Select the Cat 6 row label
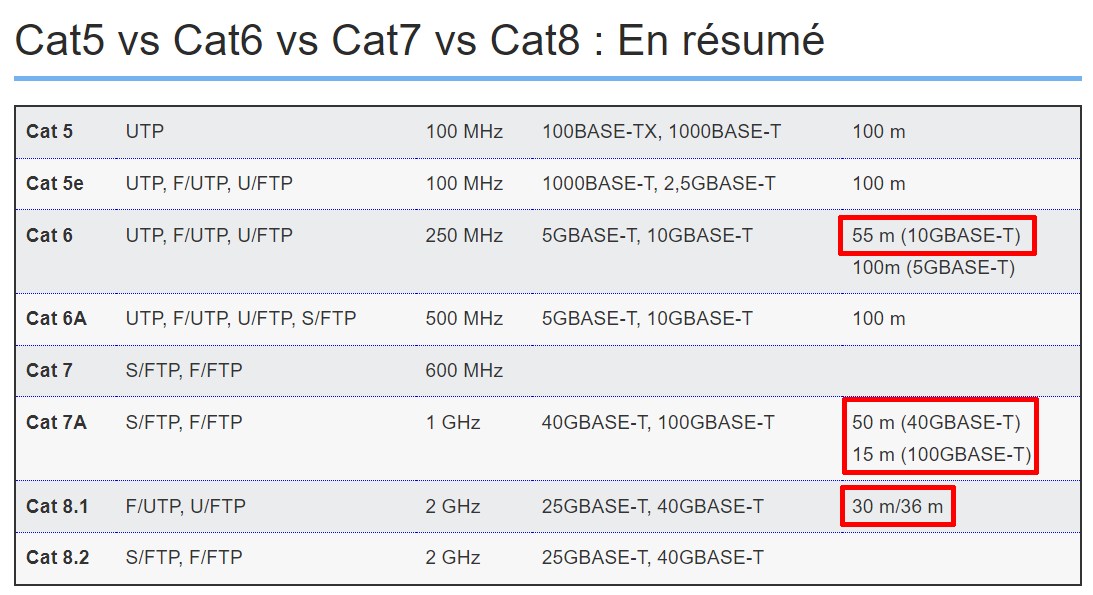The height and width of the screenshot is (595, 1093). click(49, 235)
